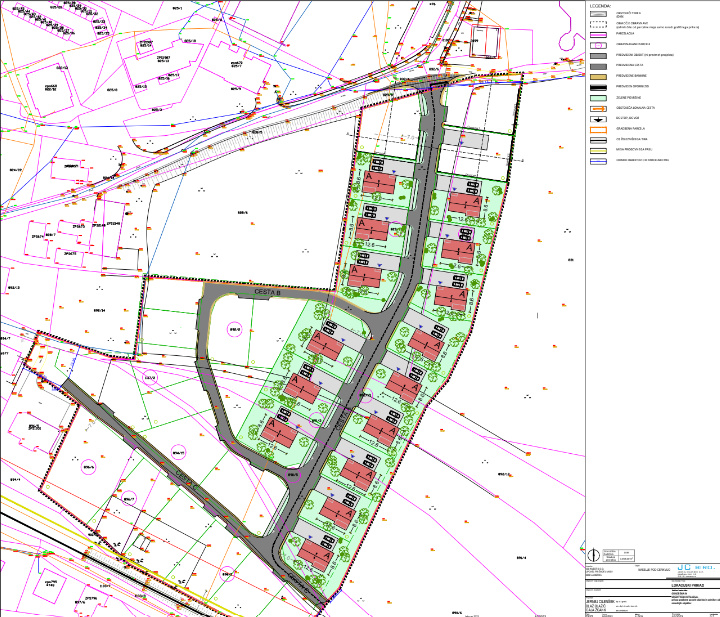Click the tan-colored legend swatch

[x=599, y=76]
